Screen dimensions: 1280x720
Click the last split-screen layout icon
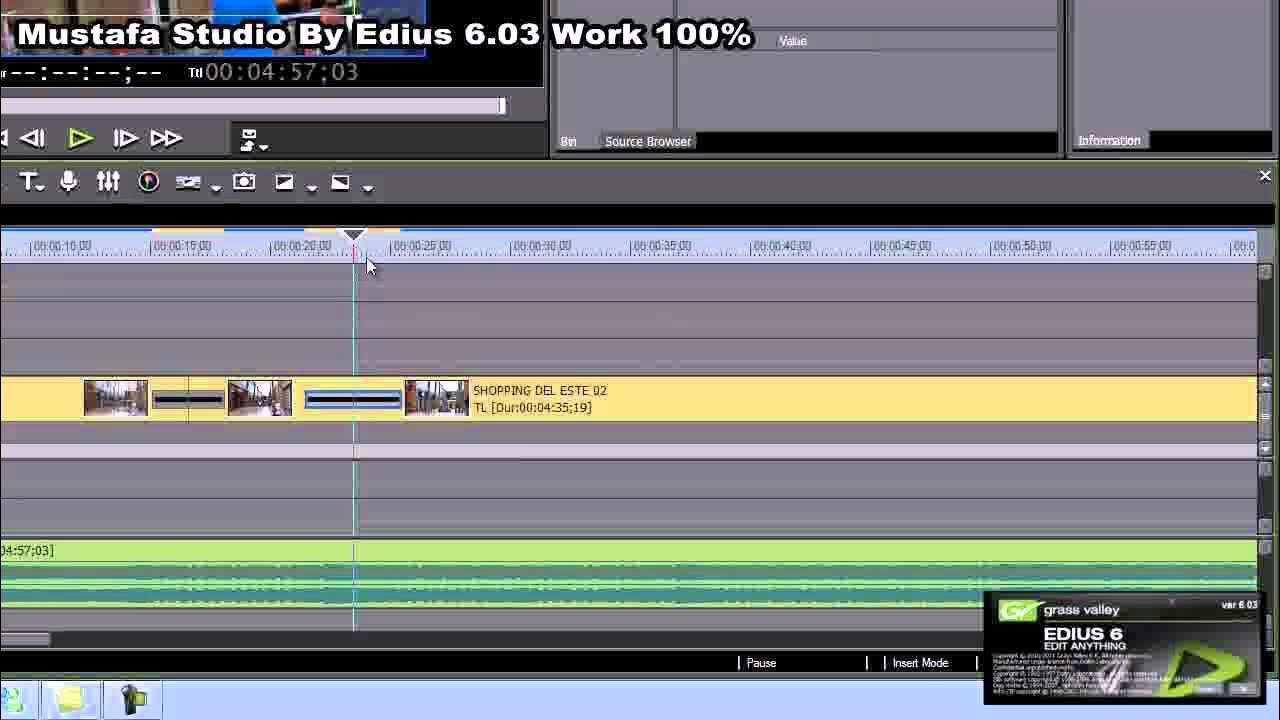point(340,182)
